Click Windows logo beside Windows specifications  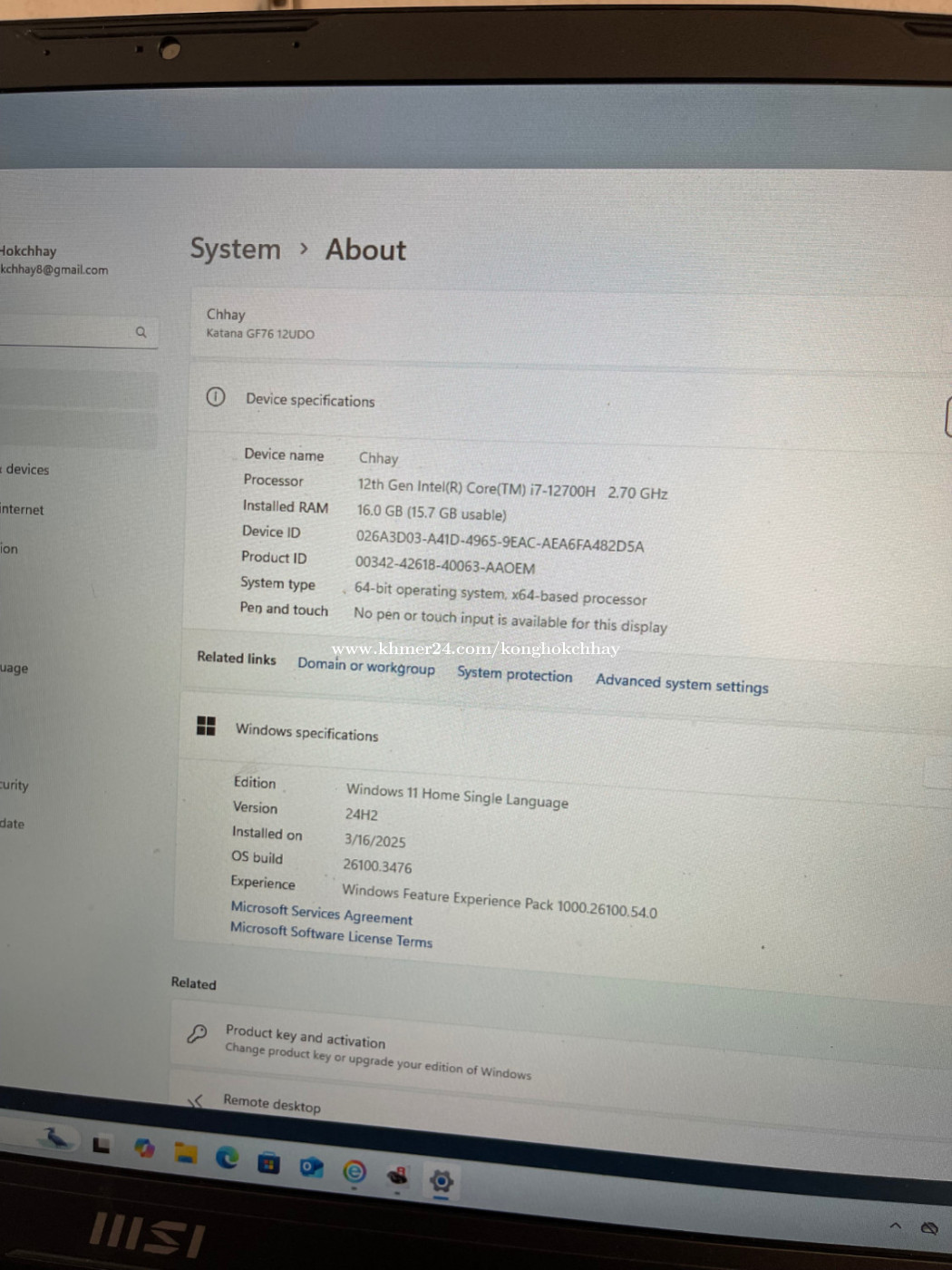(206, 726)
